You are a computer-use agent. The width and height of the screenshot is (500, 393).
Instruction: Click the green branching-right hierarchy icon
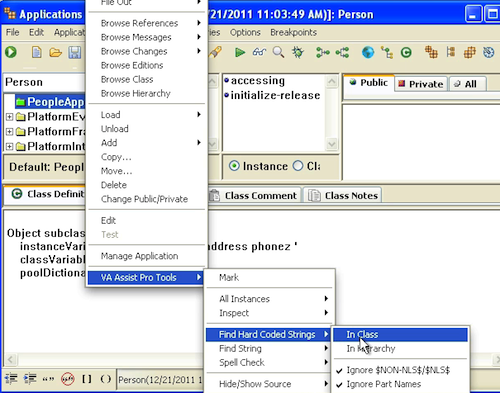point(323,52)
